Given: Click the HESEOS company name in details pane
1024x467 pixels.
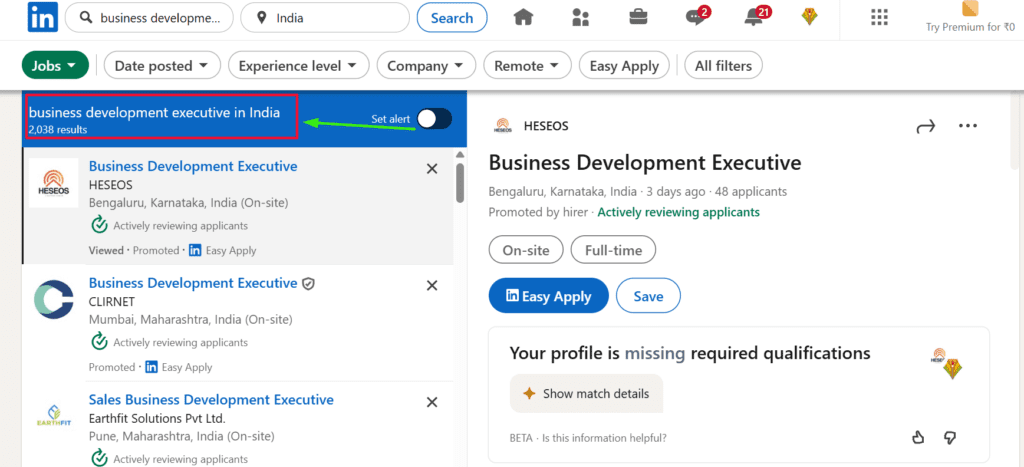Looking at the screenshot, I should 546,126.
